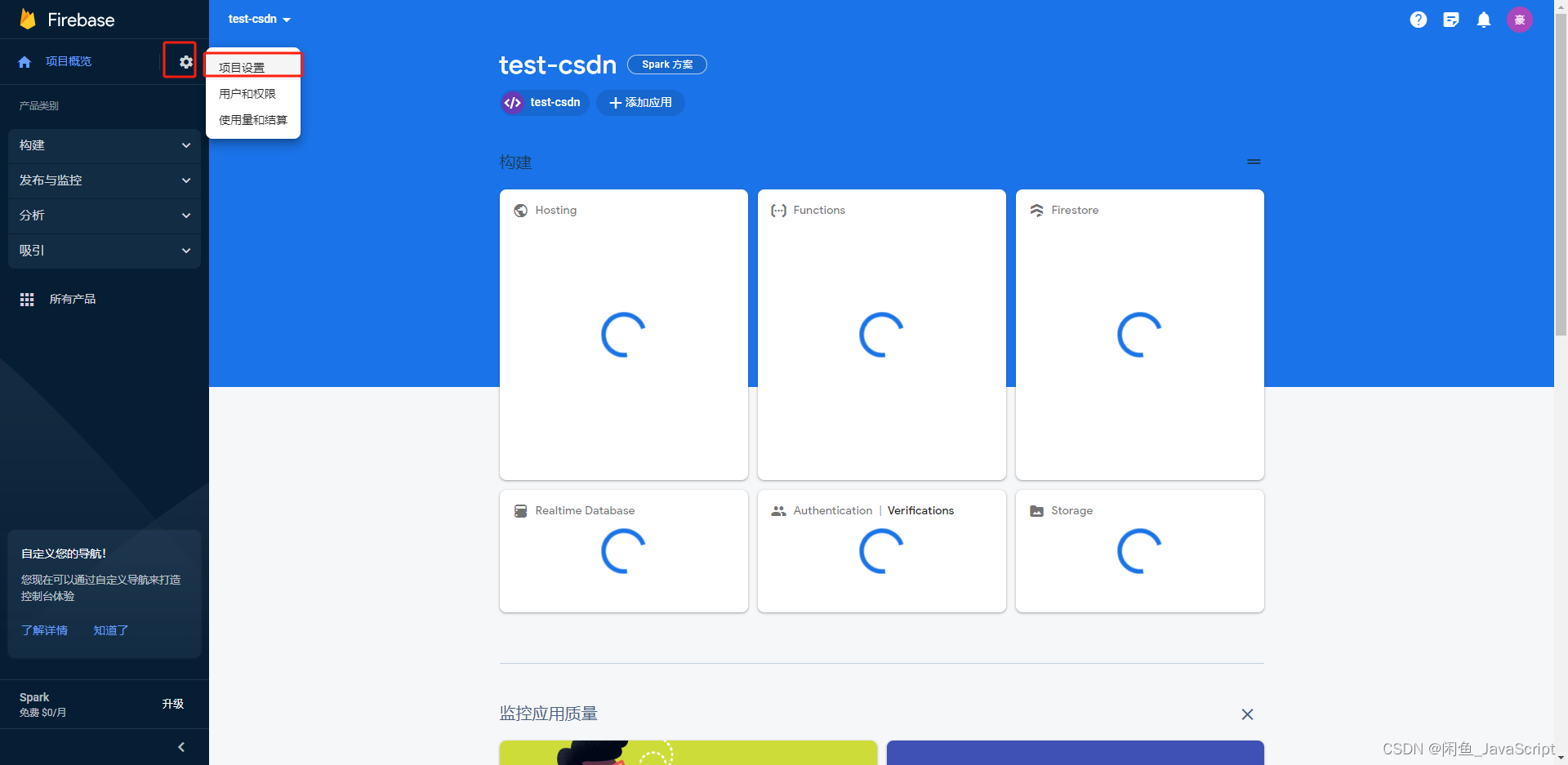
Task: Click the Authentication people icon
Action: pos(778,511)
